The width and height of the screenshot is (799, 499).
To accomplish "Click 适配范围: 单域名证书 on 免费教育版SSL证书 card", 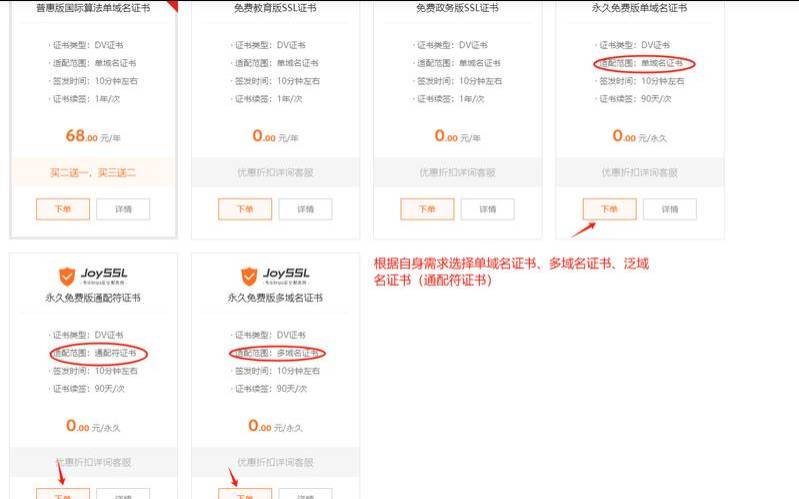I will (276, 63).
